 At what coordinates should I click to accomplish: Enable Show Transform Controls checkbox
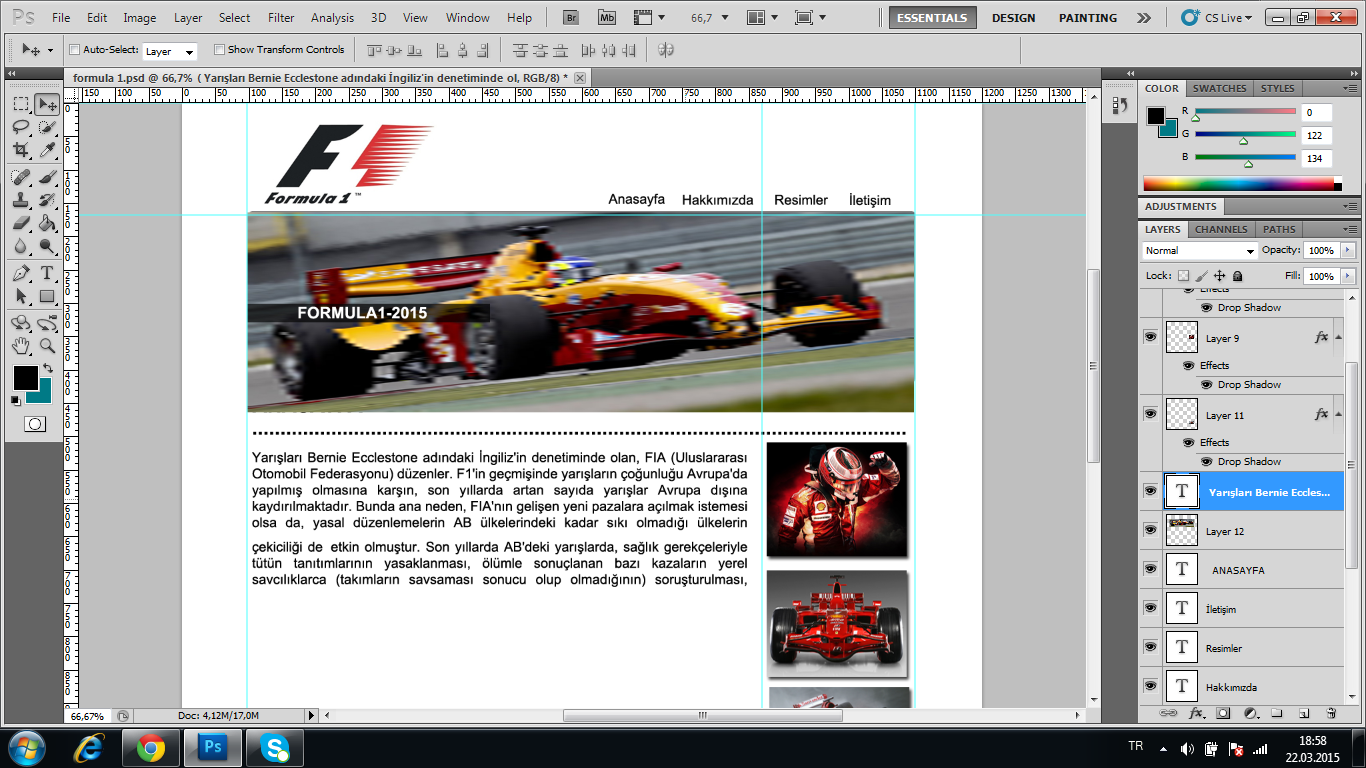click(219, 50)
